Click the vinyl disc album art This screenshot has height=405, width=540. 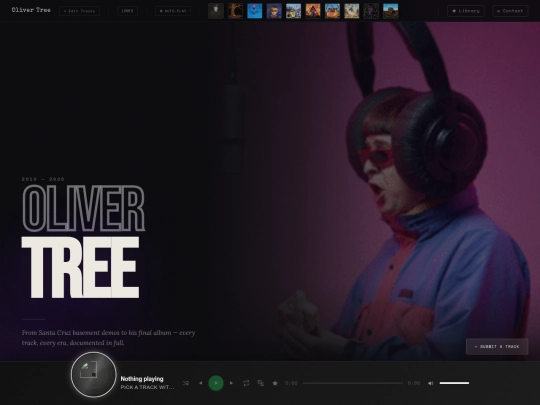(94, 375)
